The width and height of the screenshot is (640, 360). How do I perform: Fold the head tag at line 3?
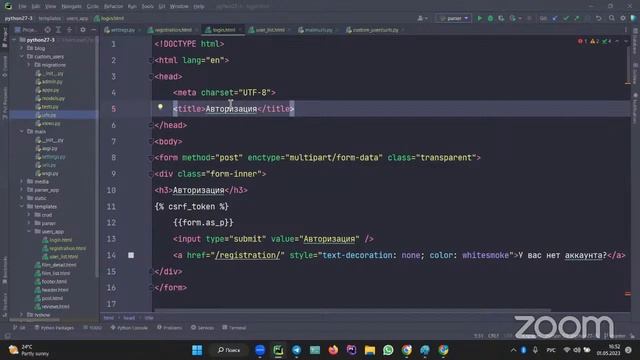click(151, 76)
